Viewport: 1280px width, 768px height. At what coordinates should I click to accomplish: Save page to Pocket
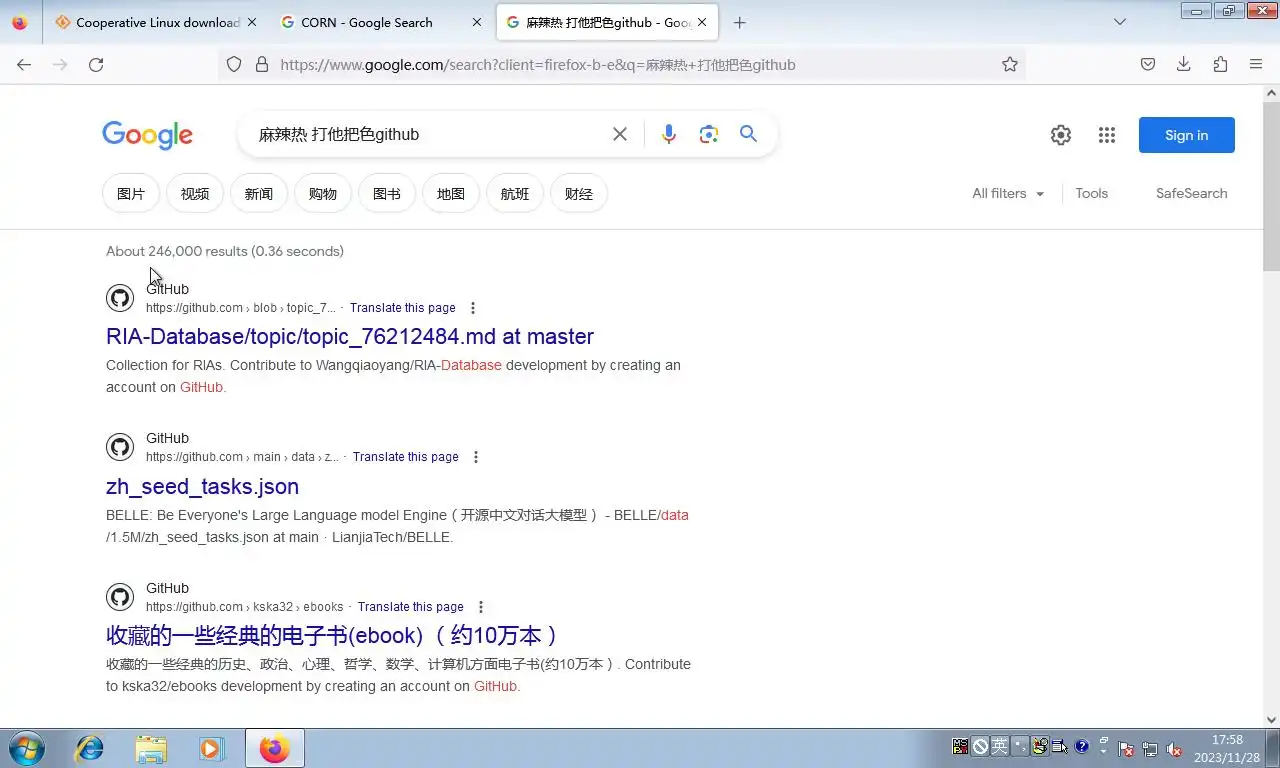coord(1148,64)
